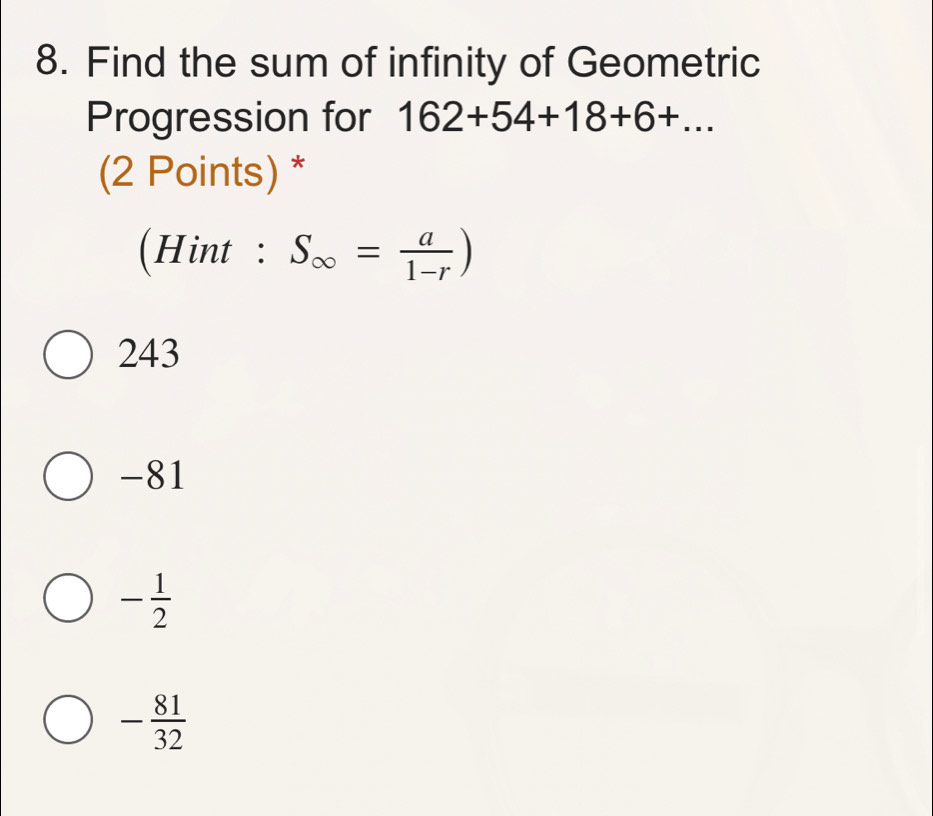Click the text label 243
This screenshot has height=816, width=933.
[147, 354]
